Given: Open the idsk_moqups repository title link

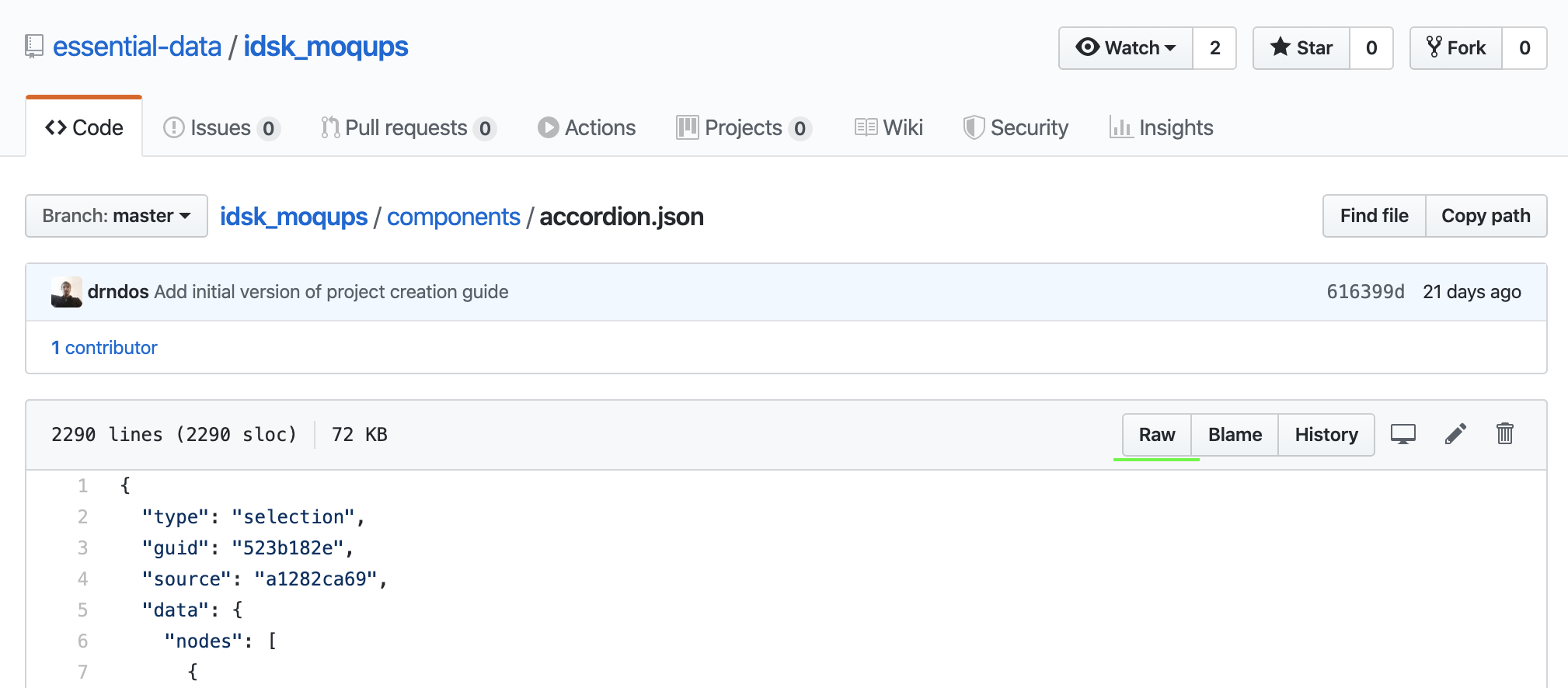Looking at the screenshot, I should pyautogui.click(x=326, y=47).
